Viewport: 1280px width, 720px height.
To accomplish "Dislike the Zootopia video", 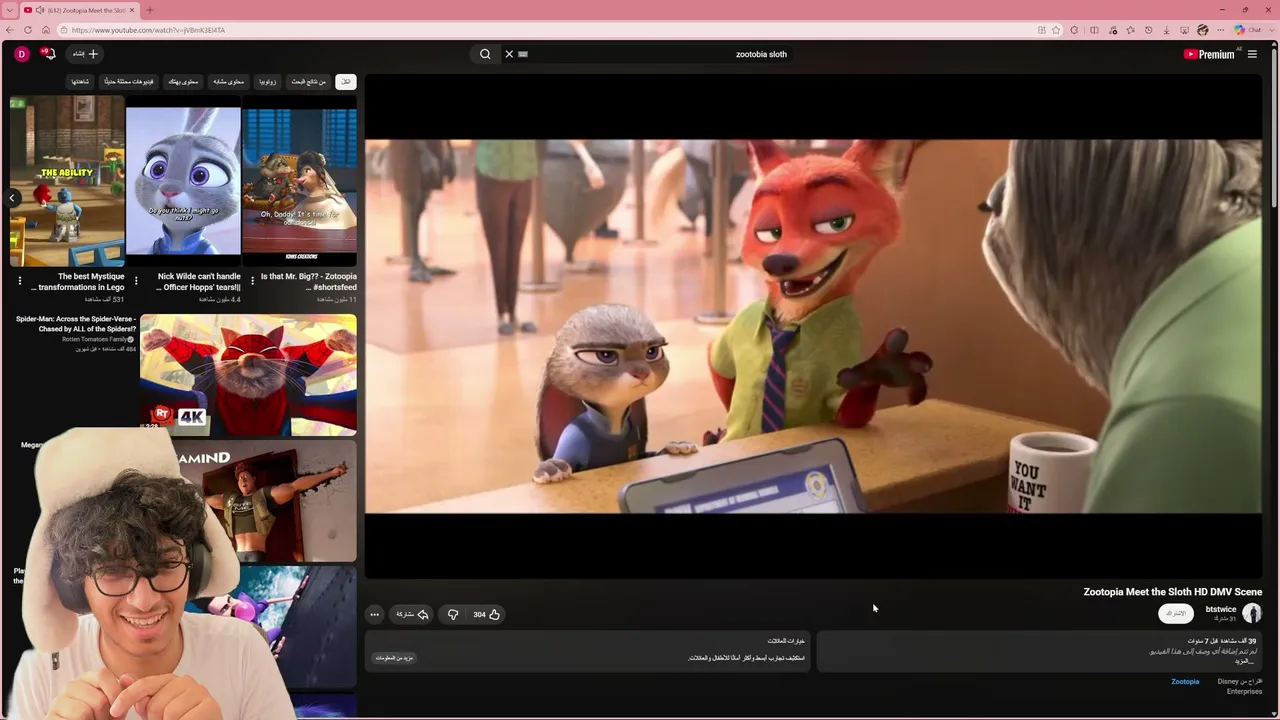I will point(453,615).
